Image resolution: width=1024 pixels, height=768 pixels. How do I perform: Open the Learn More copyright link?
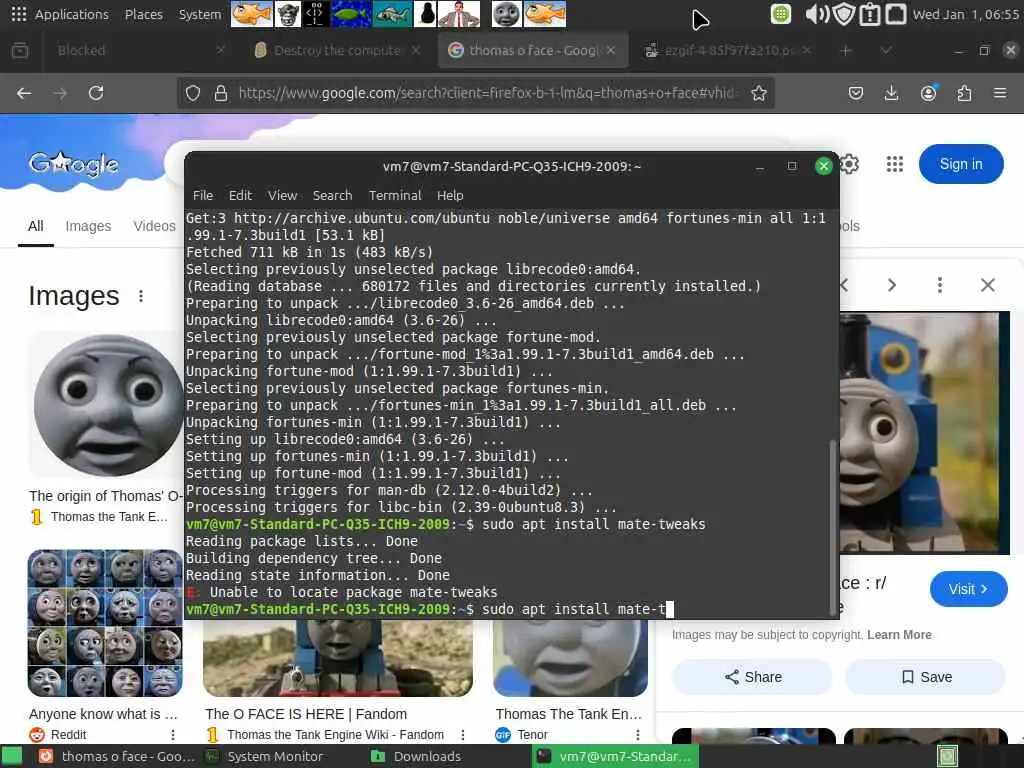pos(899,635)
